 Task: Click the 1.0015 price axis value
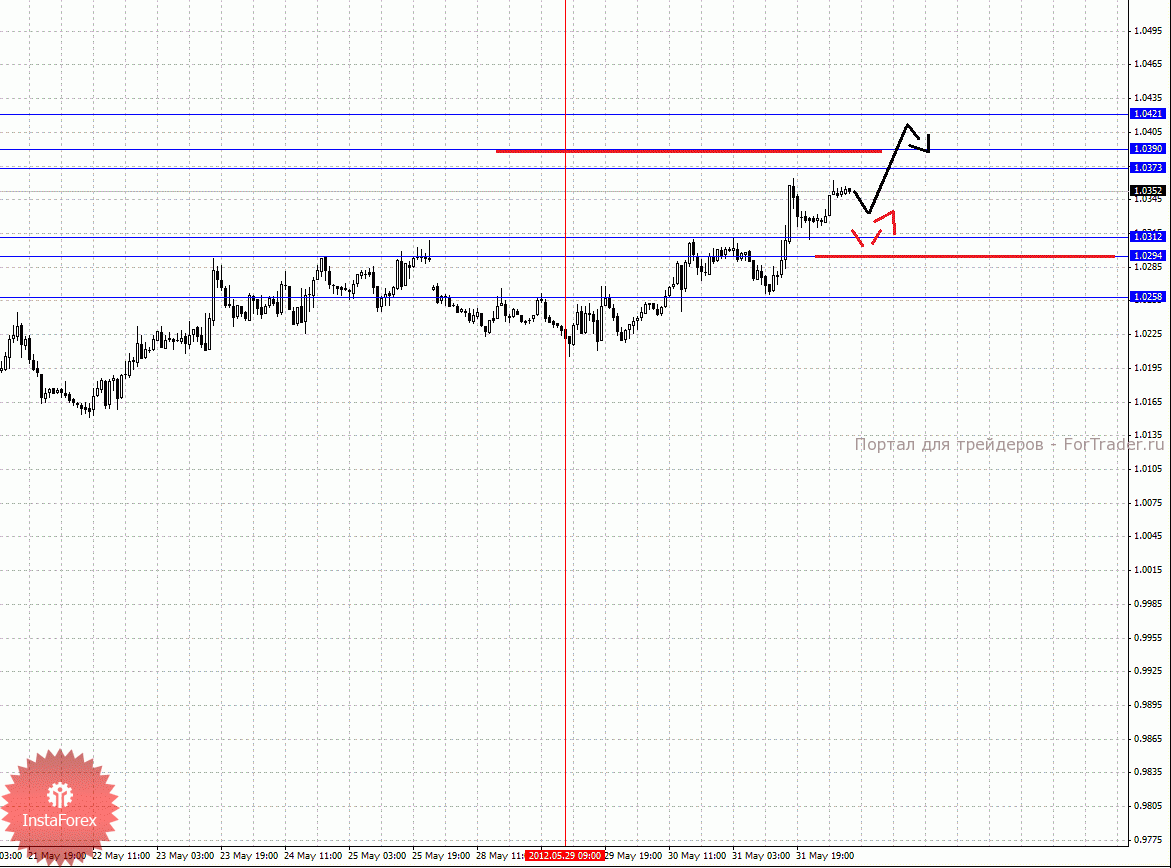point(1148,569)
